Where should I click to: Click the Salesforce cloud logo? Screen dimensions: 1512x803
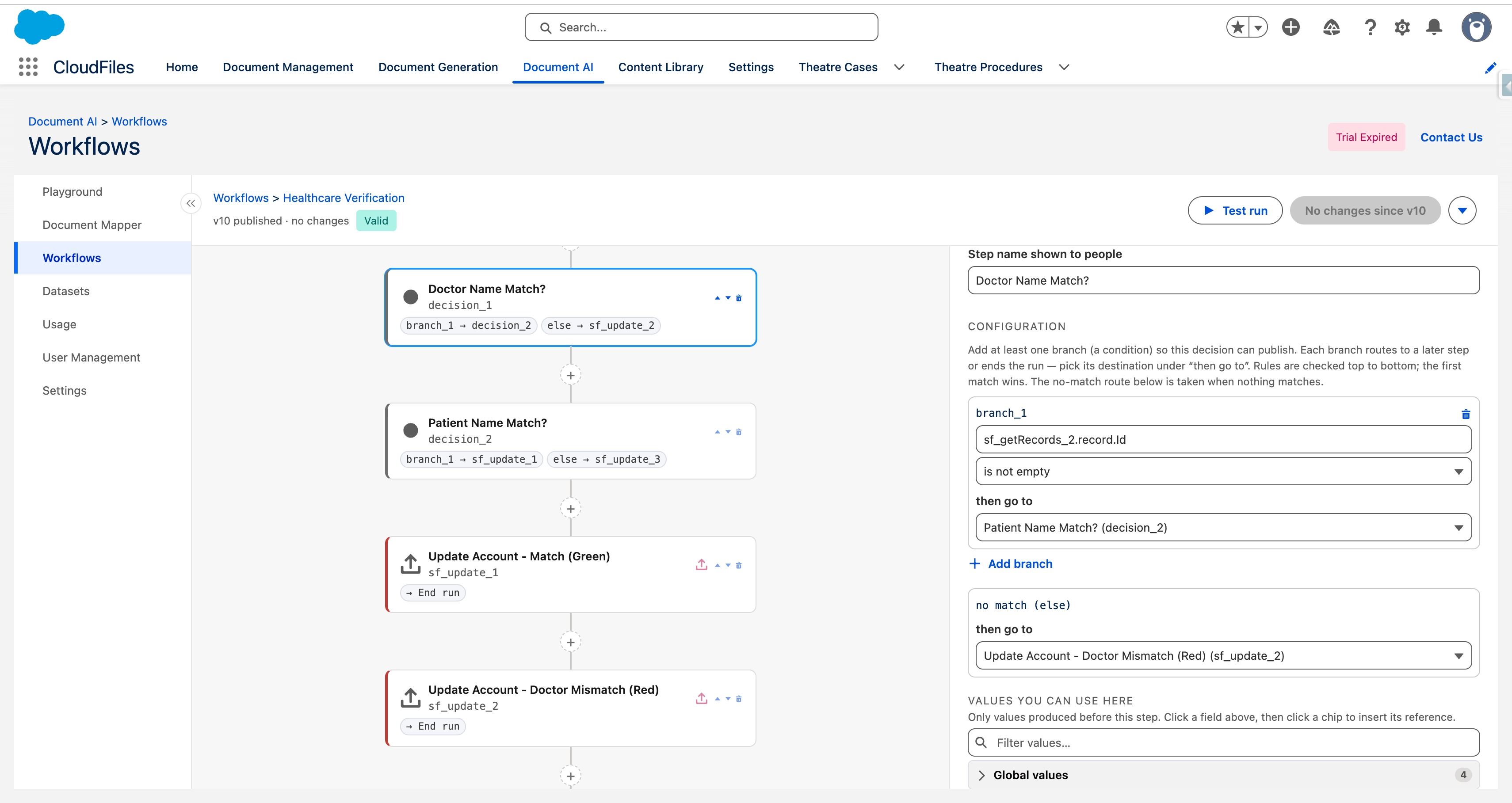(39, 27)
